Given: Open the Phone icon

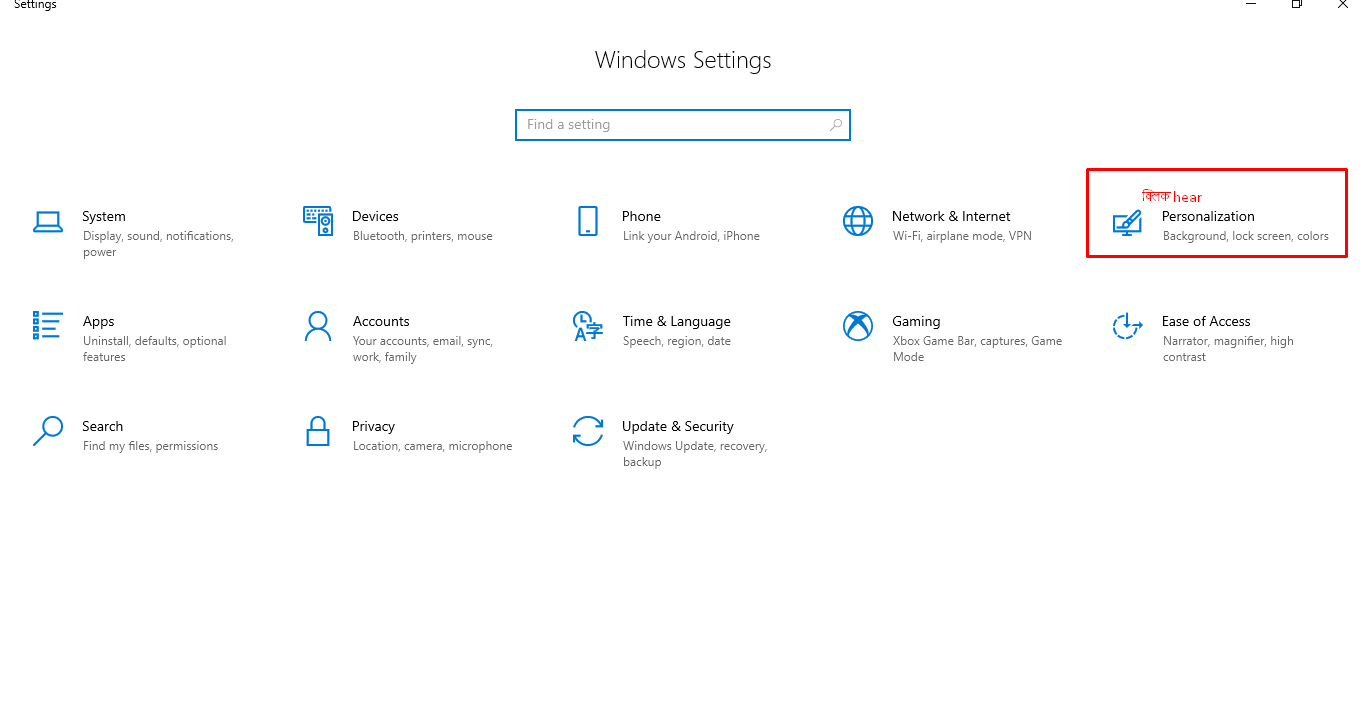Looking at the screenshot, I should point(588,221).
